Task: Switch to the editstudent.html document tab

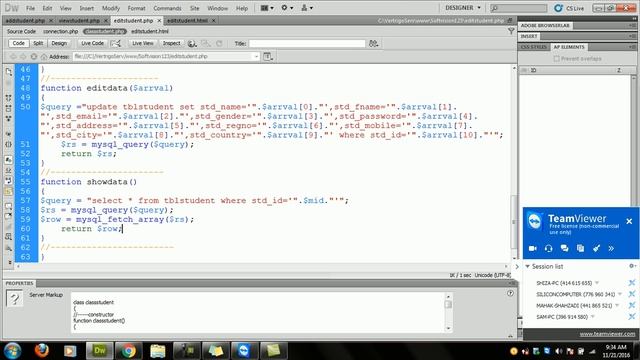Action: pos(187,20)
